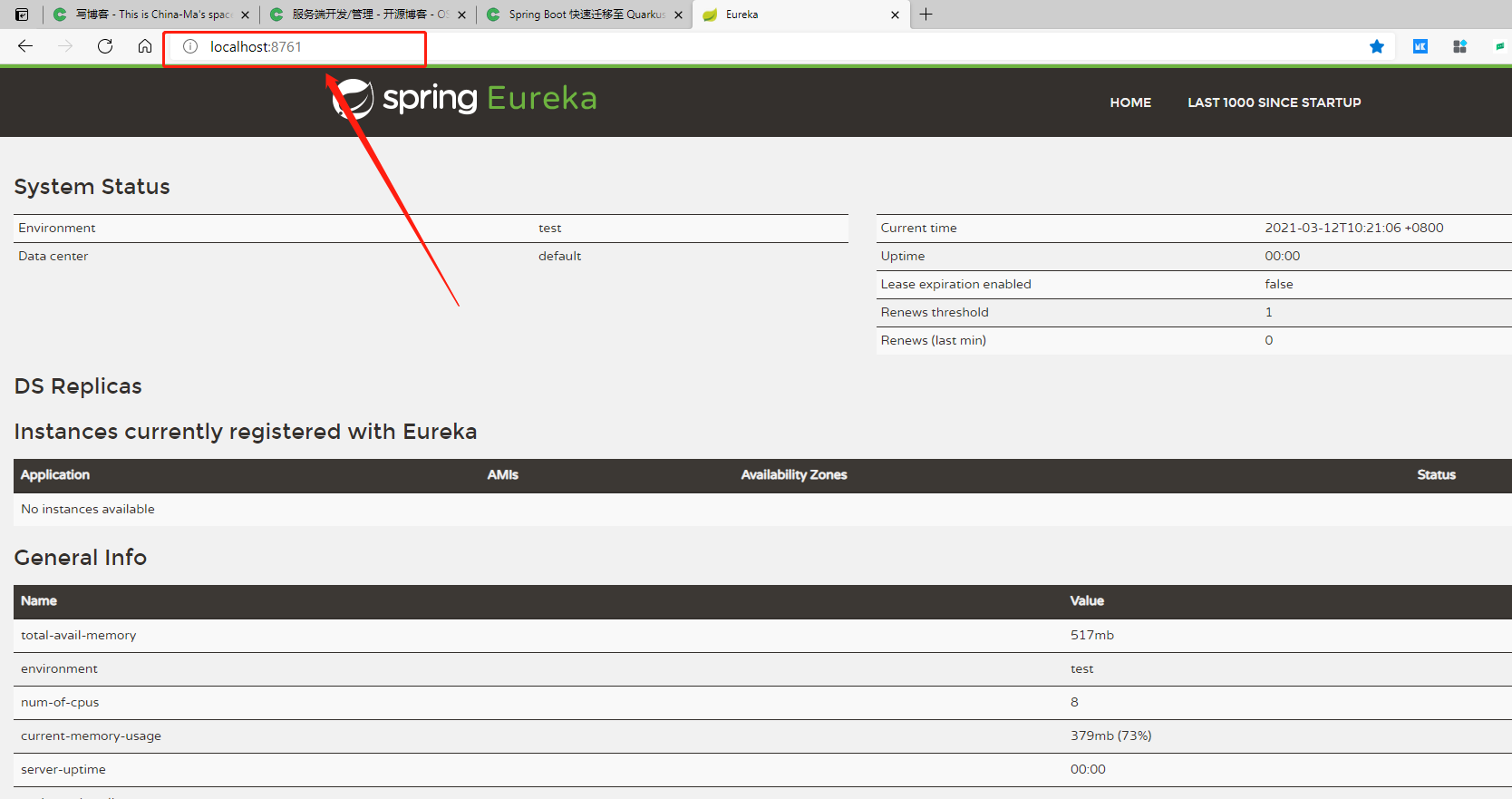The width and height of the screenshot is (1512, 799).
Task: Select the Eureka browser tab
Action: click(x=800, y=15)
